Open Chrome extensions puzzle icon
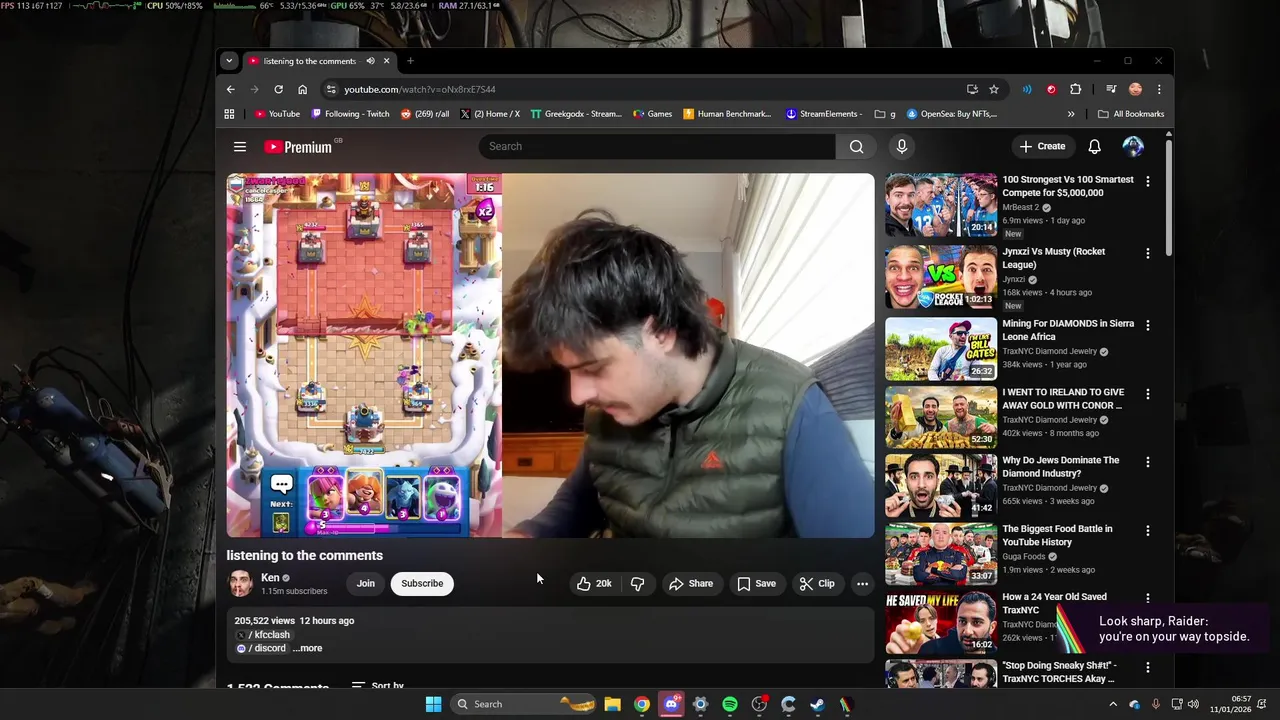 coord(1075,89)
